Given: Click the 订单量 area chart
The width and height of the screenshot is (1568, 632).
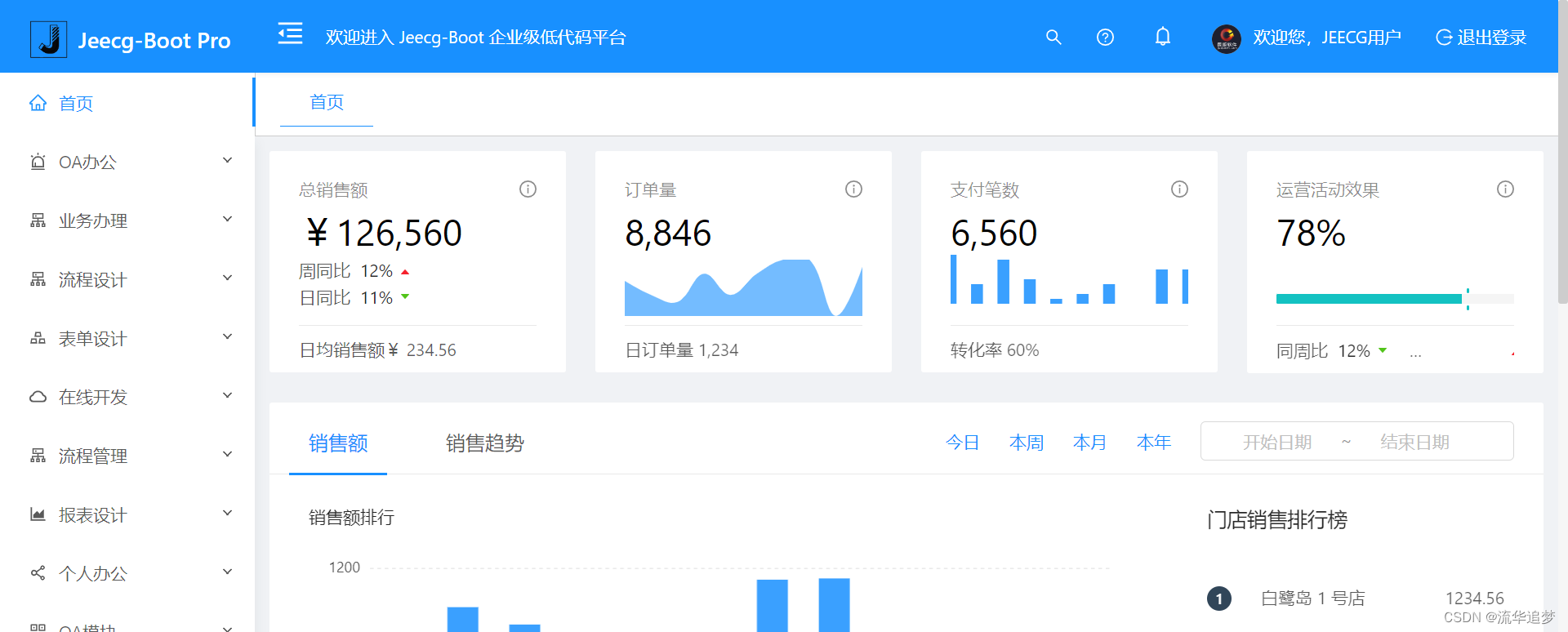Looking at the screenshot, I should pyautogui.click(x=743, y=287).
